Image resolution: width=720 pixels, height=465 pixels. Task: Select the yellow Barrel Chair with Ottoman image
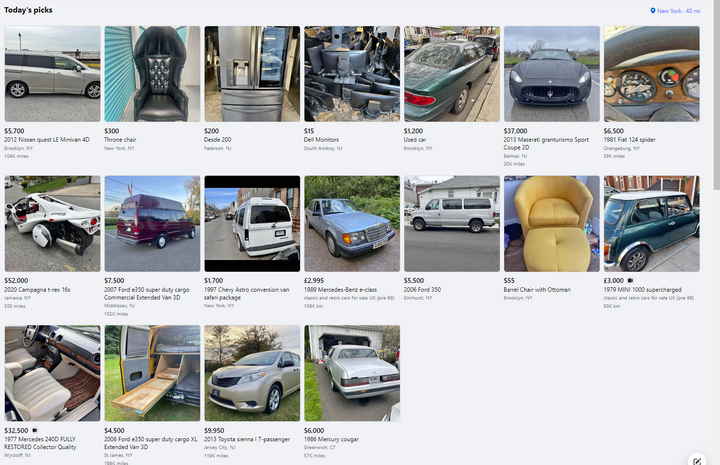point(552,224)
